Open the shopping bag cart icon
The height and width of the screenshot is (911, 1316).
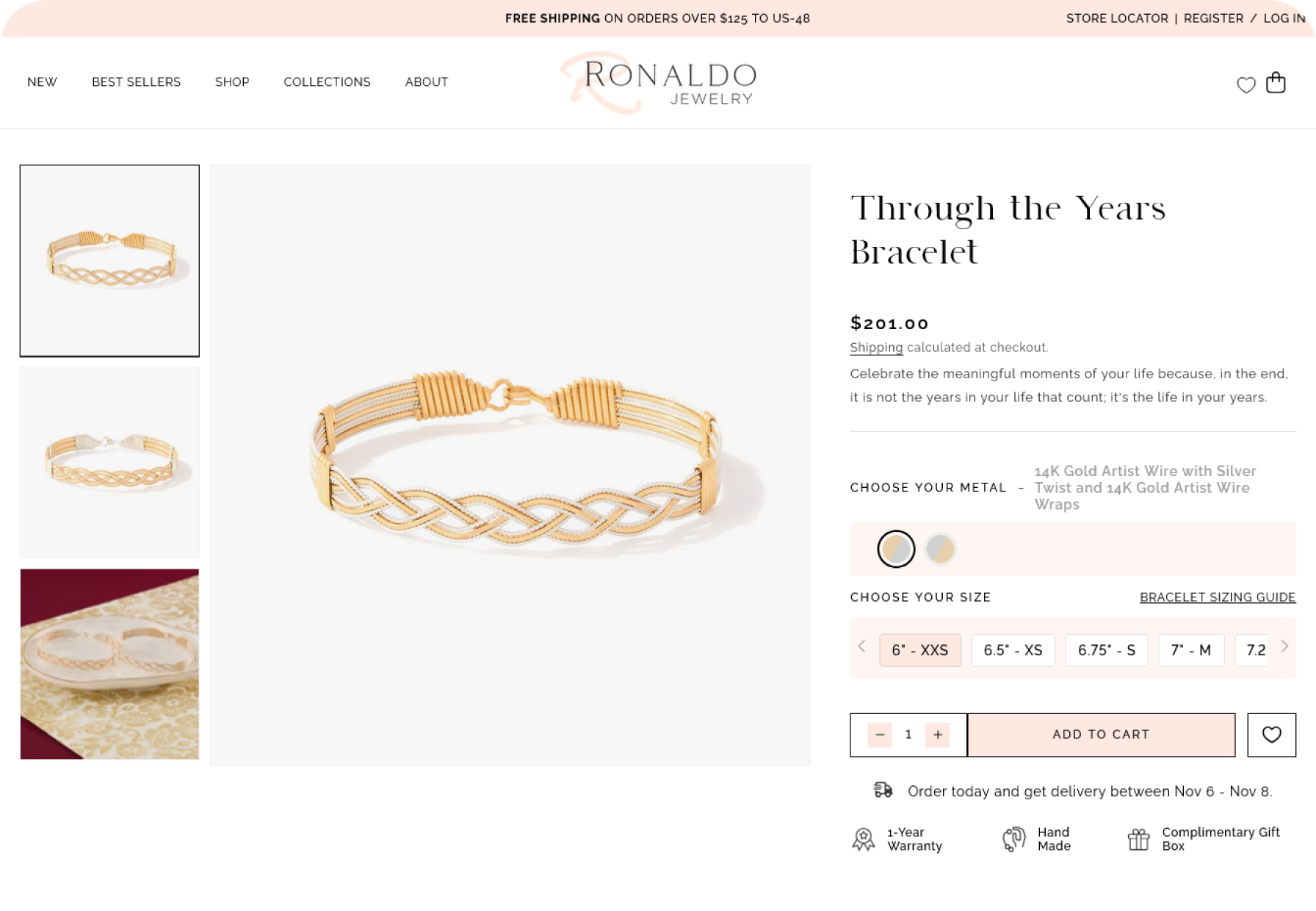tap(1276, 82)
